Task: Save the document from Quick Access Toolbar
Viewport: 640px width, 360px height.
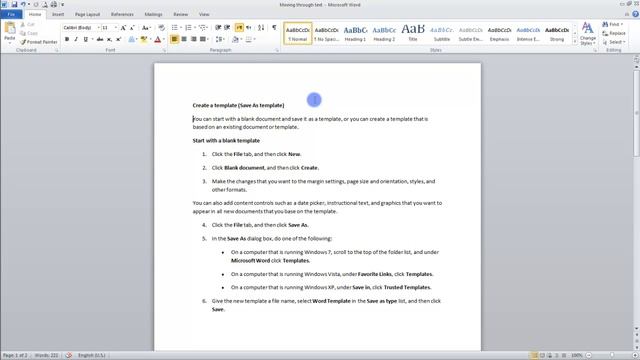Action: pyautogui.click(x=14, y=4)
